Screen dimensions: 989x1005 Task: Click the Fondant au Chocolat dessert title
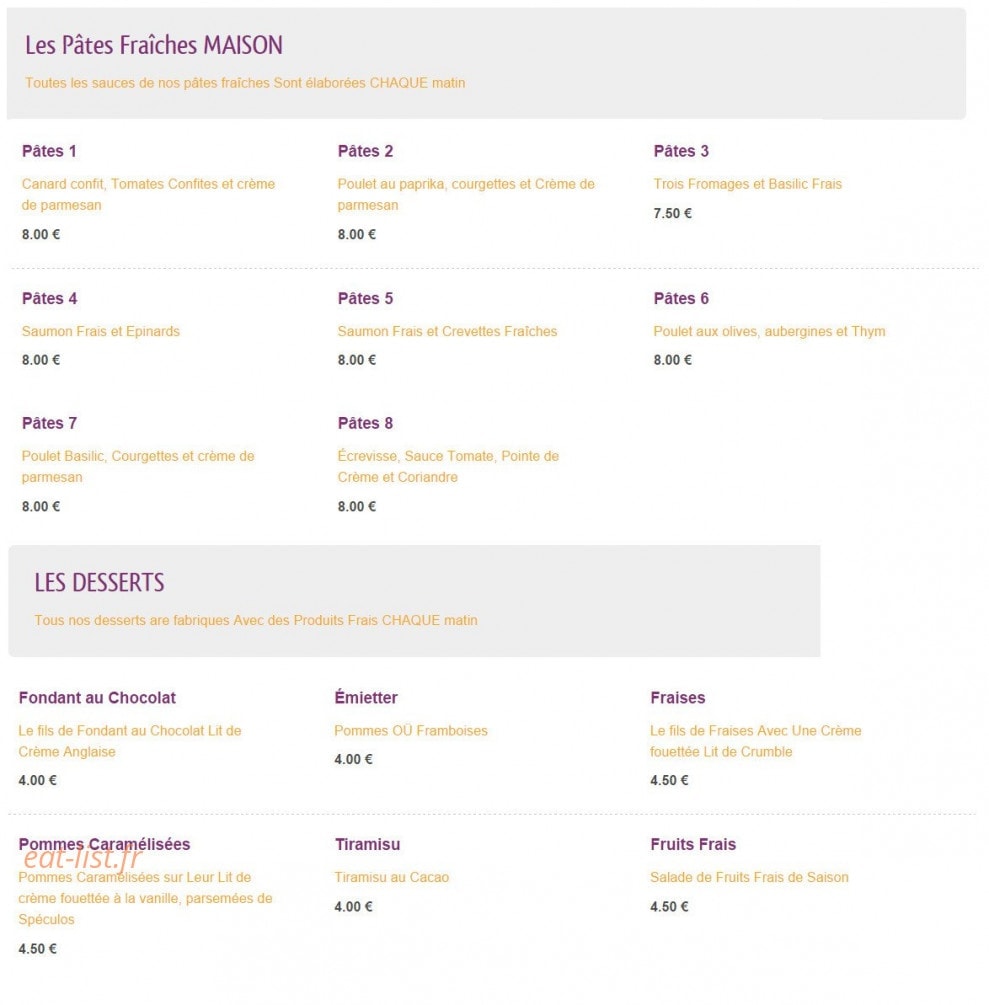(97, 698)
